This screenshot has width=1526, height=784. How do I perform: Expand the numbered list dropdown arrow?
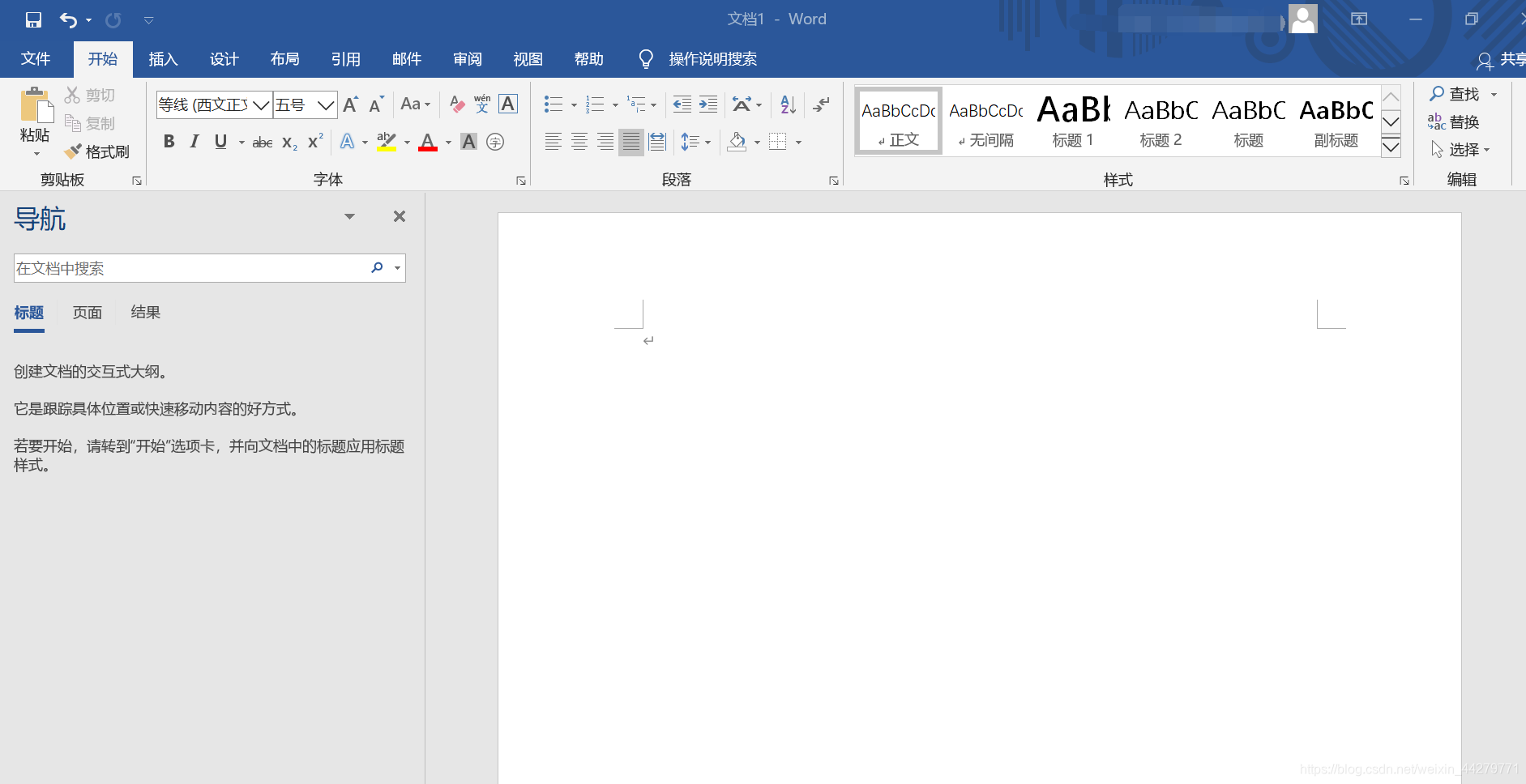click(615, 105)
